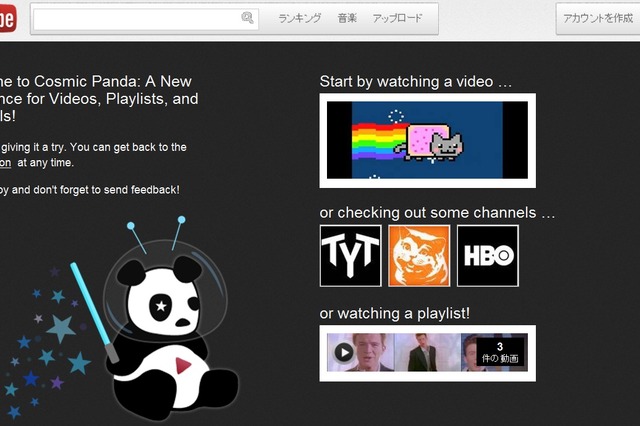This screenshot has width=640, height=426.
Task: Click the アカウントを作成 button
Action: coord(598,18)
